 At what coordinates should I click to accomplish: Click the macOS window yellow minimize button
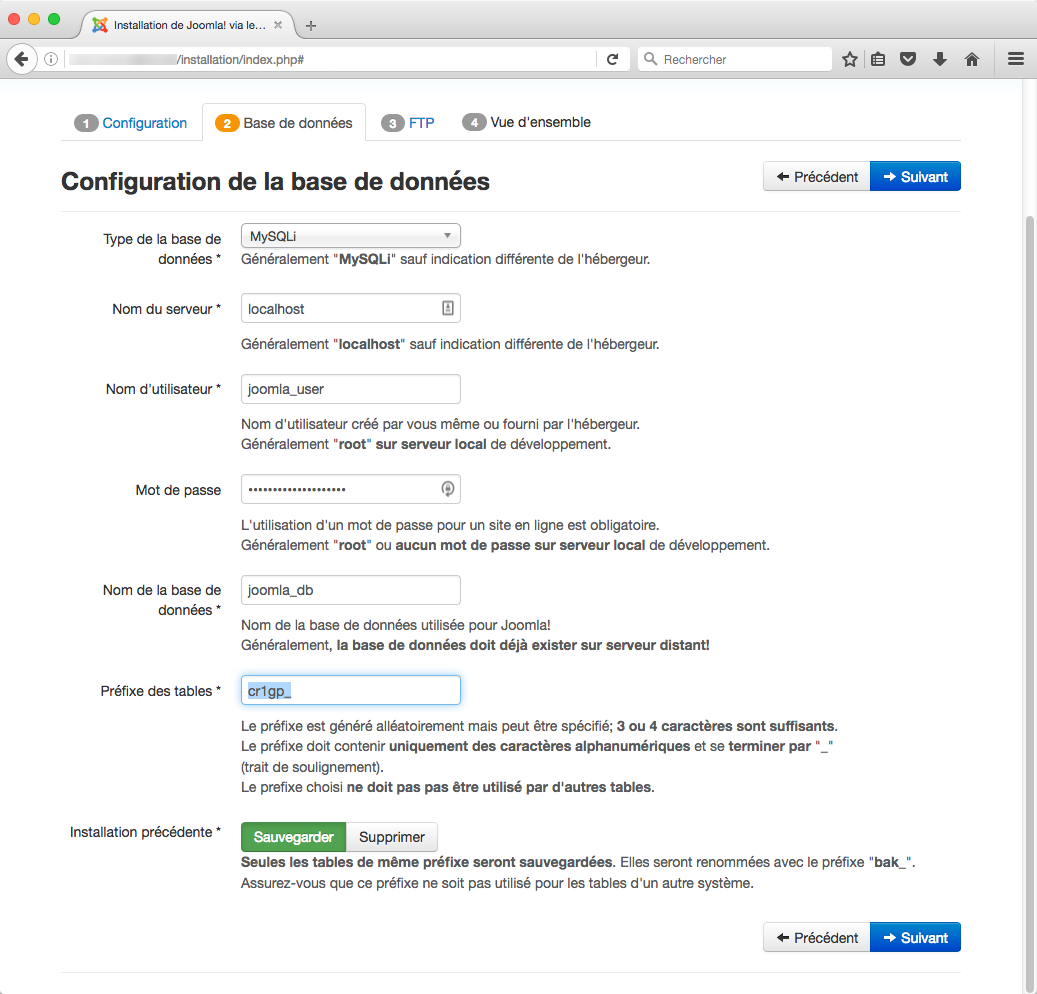34,19
